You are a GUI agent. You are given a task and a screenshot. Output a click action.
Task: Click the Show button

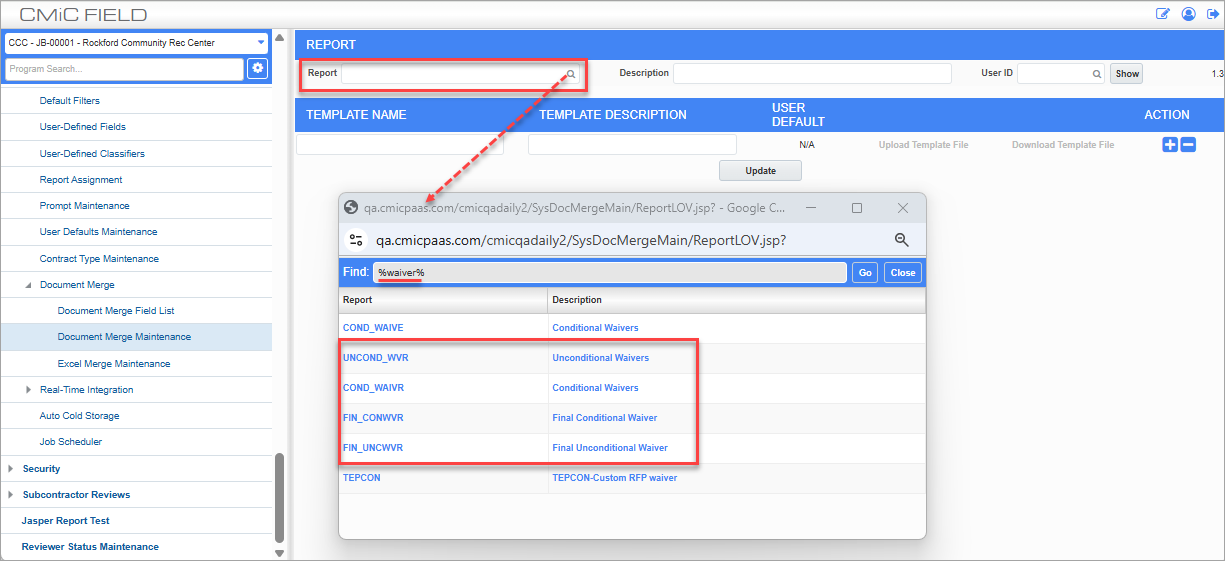pyautogui.click(x=1127, y=74)
